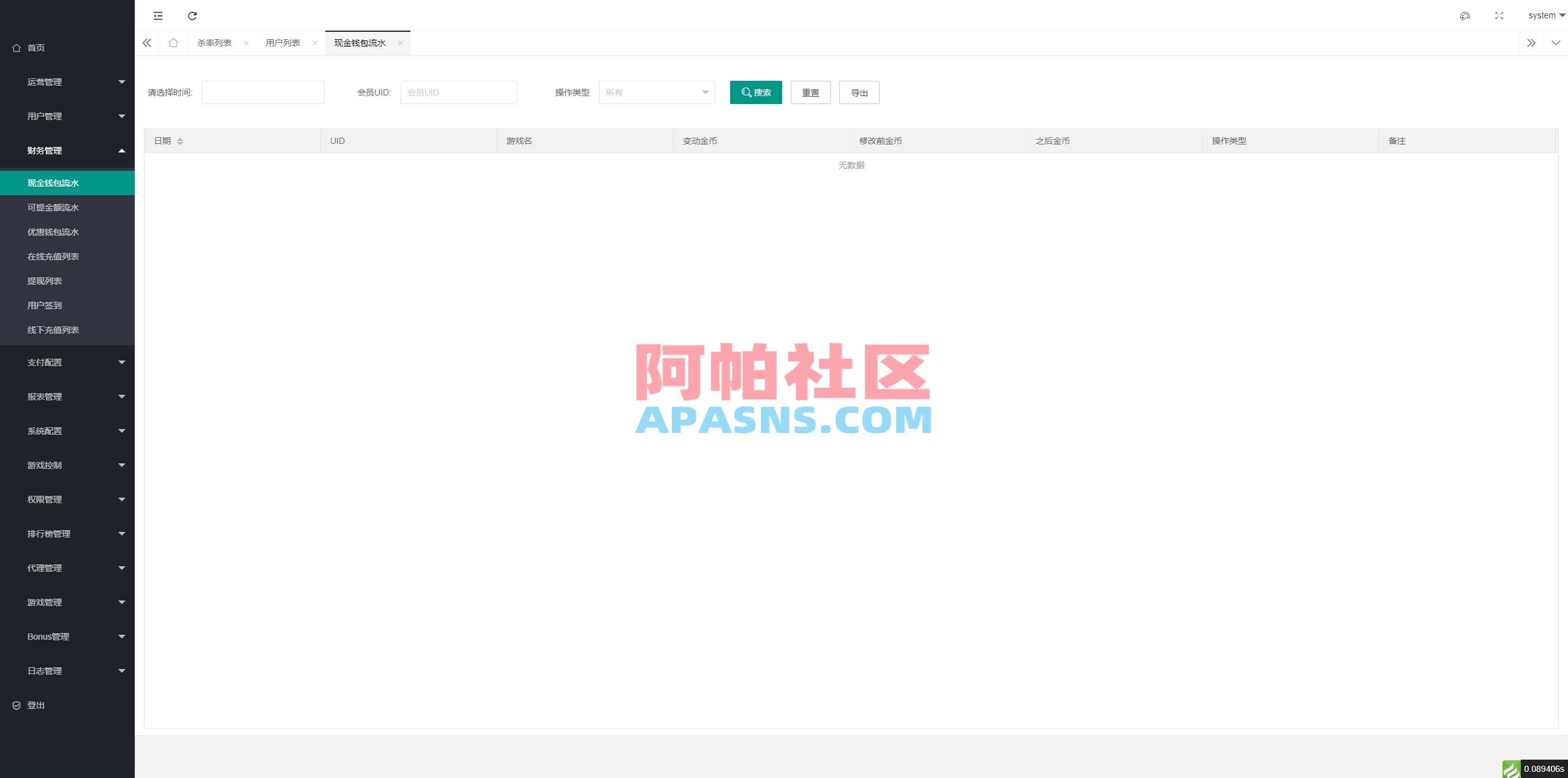Refresh the current page using reload icon
Viewport: 1568px width, 778px height.
tap(192, 15)
